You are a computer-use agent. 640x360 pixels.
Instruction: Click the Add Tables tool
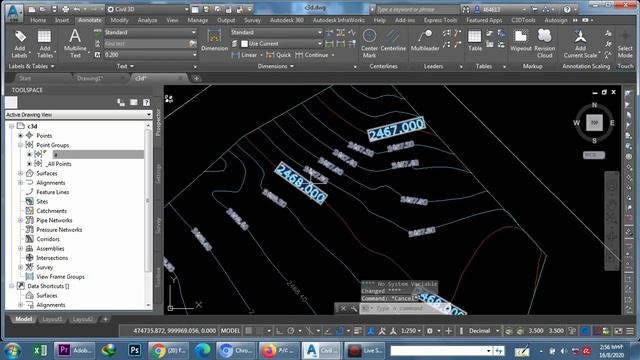44,44
